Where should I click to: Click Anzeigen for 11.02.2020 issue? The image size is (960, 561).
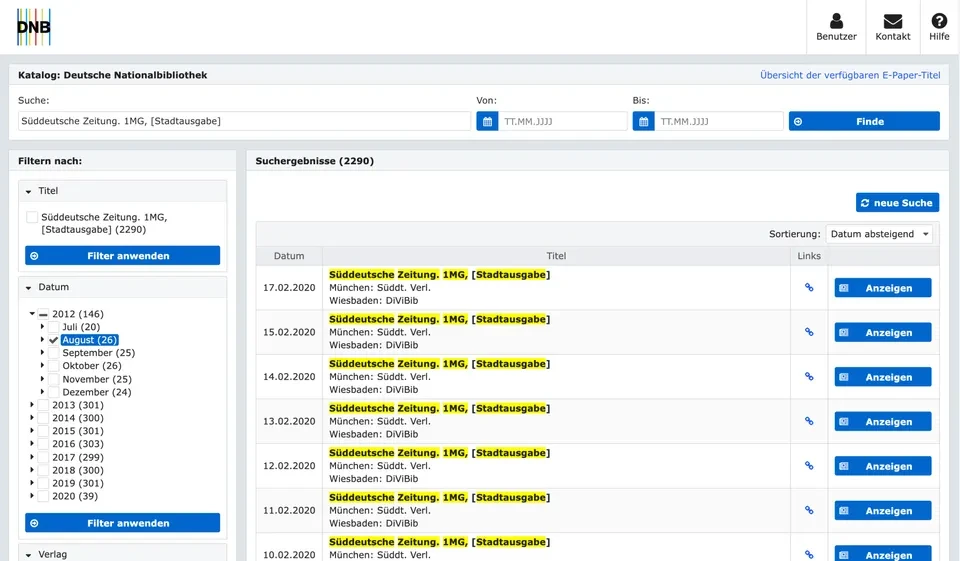tap(883, 511)
